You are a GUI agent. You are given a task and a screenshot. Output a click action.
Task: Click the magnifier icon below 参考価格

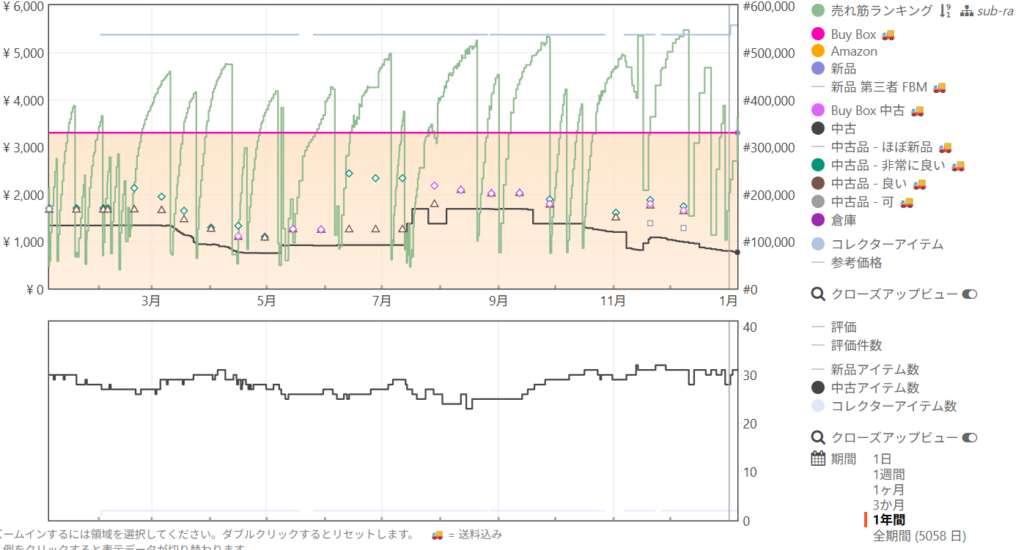click(x=818, y=294)
